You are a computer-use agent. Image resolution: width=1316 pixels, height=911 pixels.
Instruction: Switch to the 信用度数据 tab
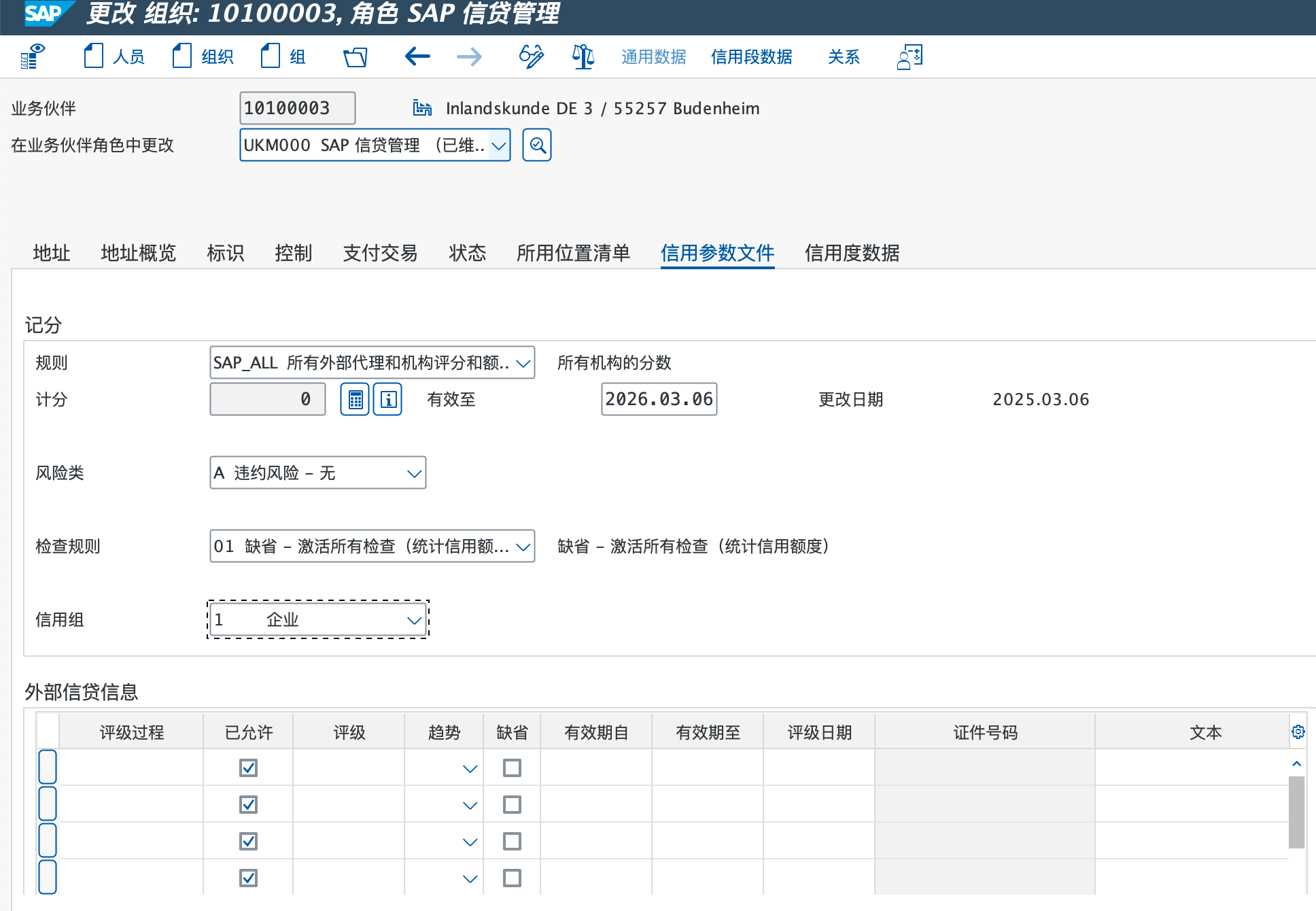tap(852, 253)
